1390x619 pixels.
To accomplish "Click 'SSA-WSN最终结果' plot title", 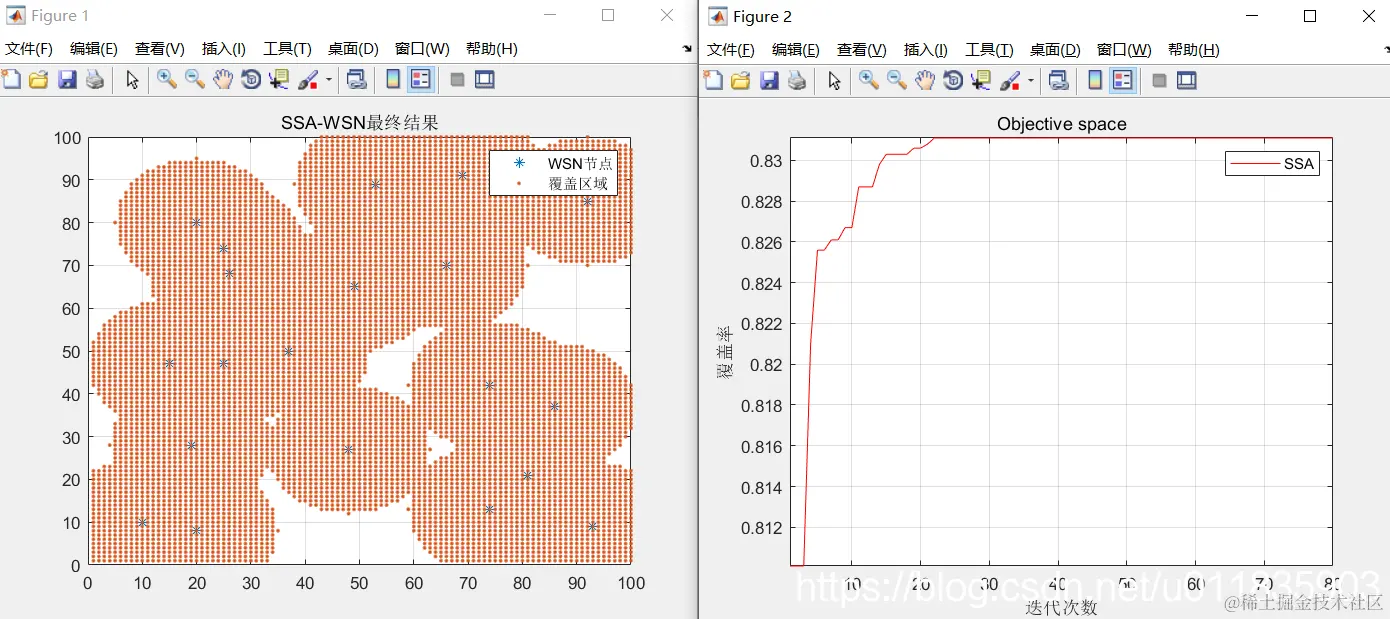I will [360, 123].
